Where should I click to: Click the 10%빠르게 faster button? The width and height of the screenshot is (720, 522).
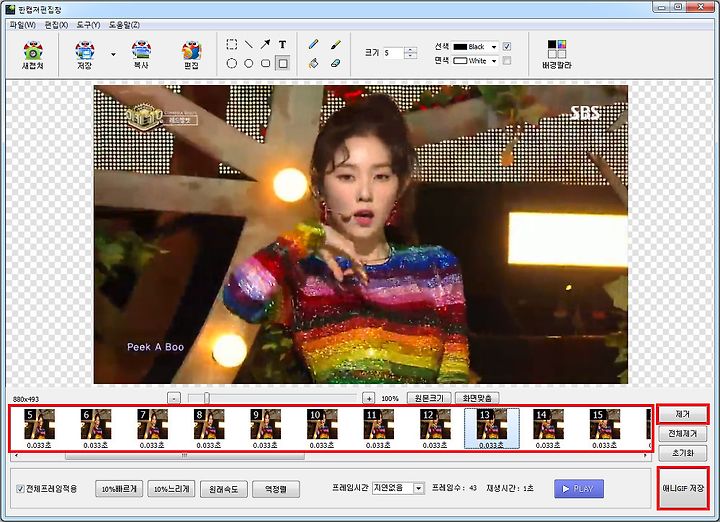(119, 489)
